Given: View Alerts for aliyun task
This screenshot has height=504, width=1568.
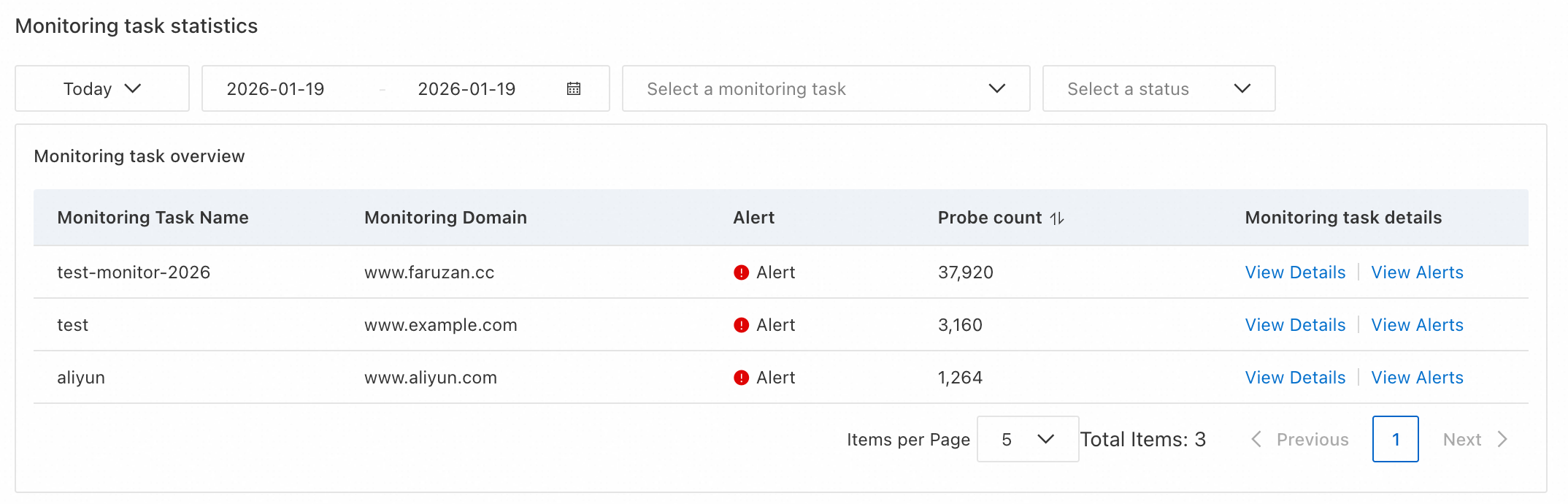Looking at the screenshot, I should (1417, 378).
